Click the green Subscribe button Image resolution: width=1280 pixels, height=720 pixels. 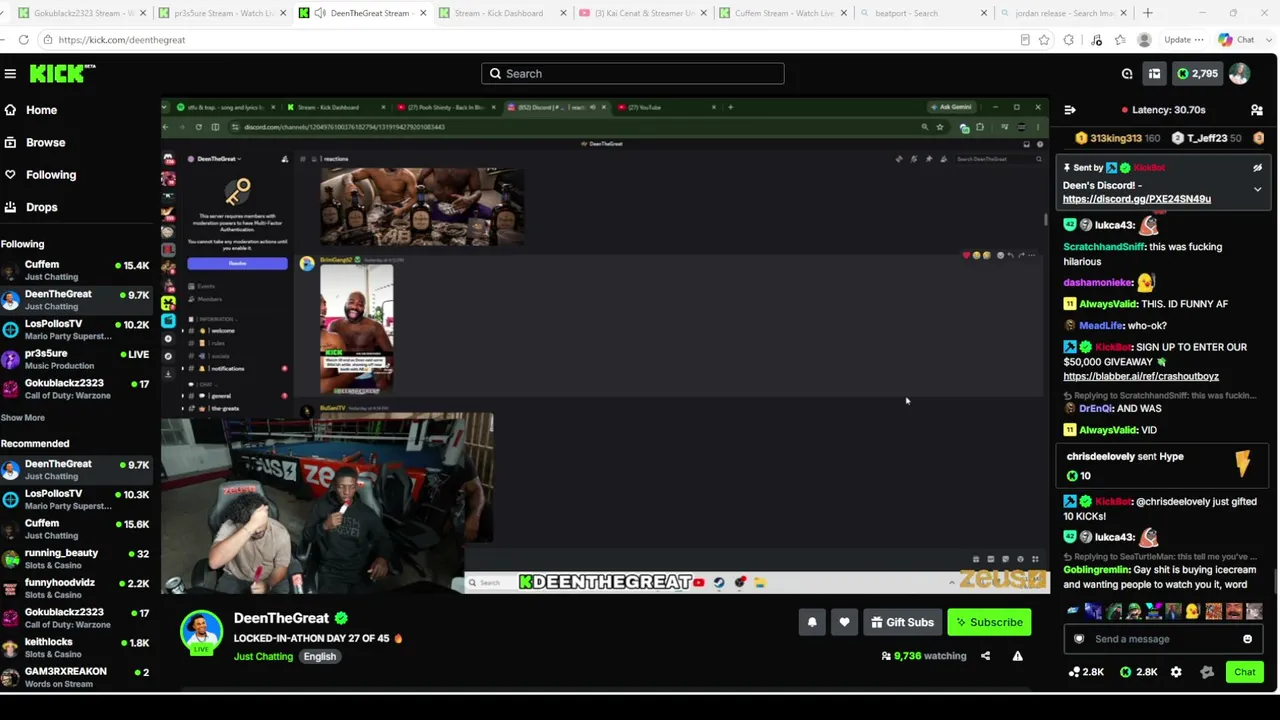click(x=989, y=622)
